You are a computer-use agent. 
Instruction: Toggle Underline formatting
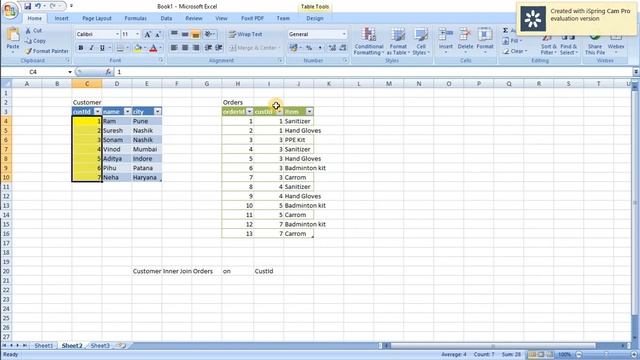pos(102,48)
